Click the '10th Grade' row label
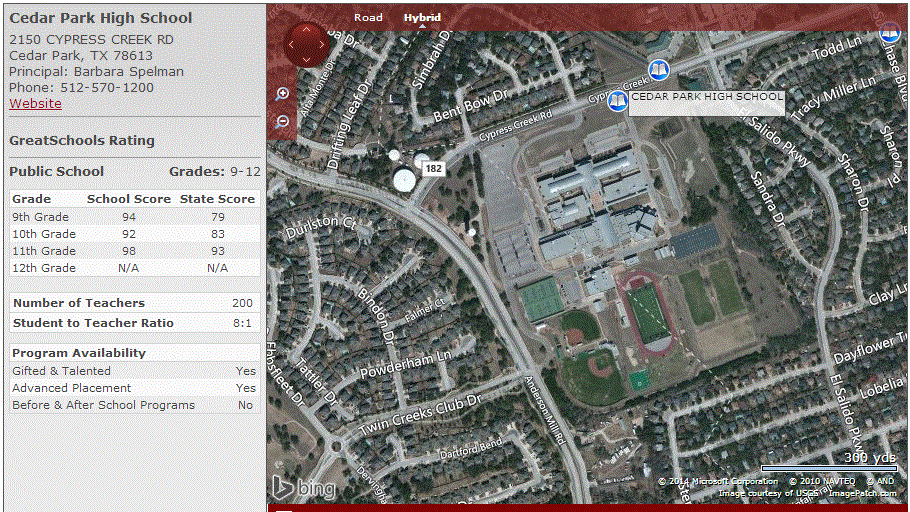This screenshot has height=512, width=910. click(x=44, y=234)
